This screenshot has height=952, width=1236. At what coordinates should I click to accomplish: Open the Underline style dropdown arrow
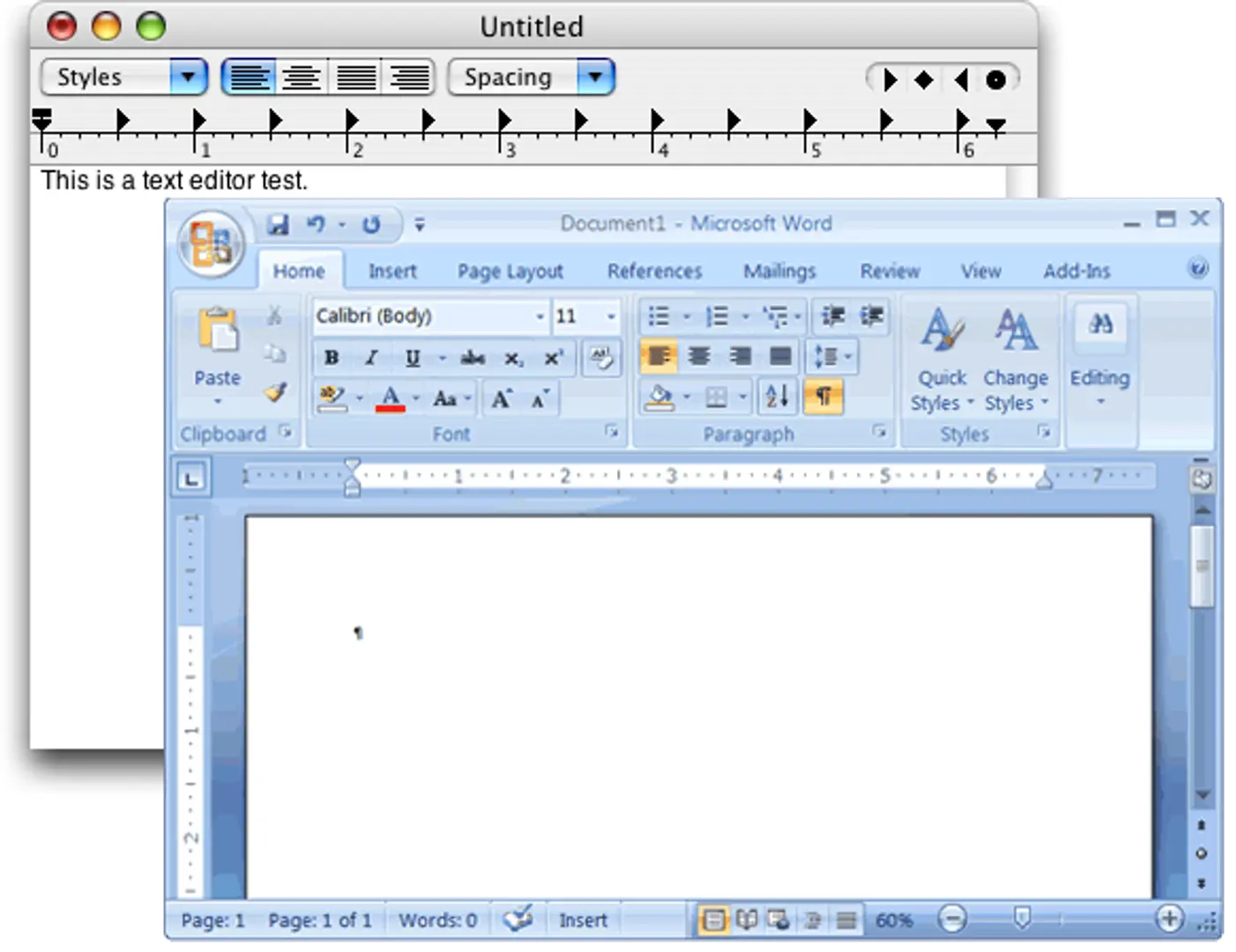coord(442,358)
